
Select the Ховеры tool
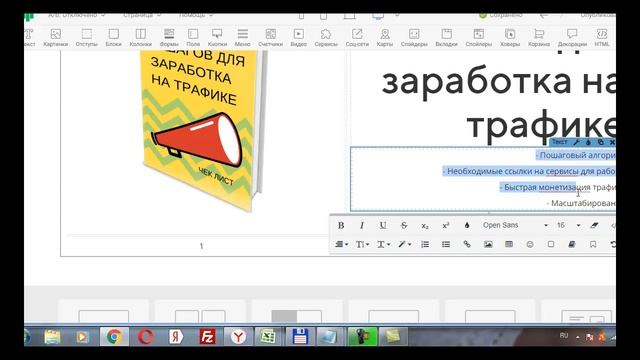[510, 37]
